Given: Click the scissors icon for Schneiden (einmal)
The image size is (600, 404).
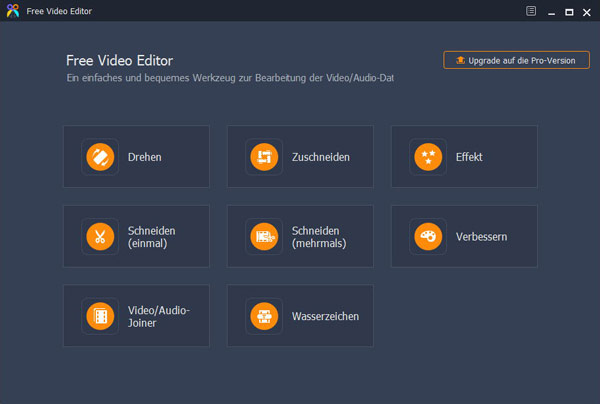Looking at the screenshot, I should (x=100, y=236).
